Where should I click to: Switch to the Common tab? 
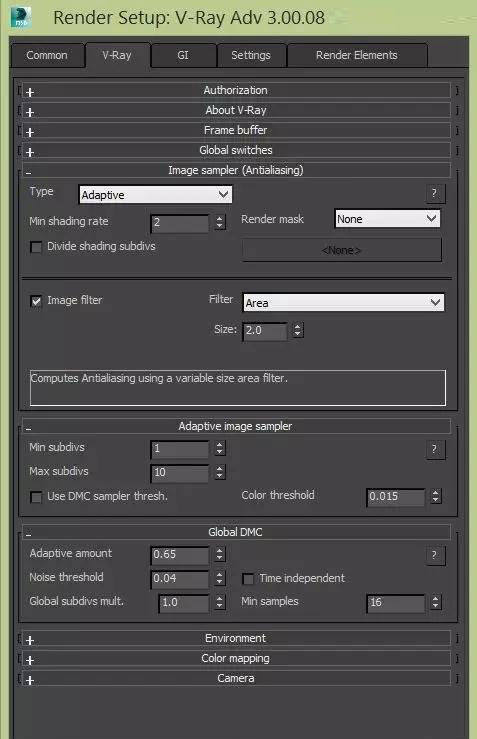coord(47,55)
